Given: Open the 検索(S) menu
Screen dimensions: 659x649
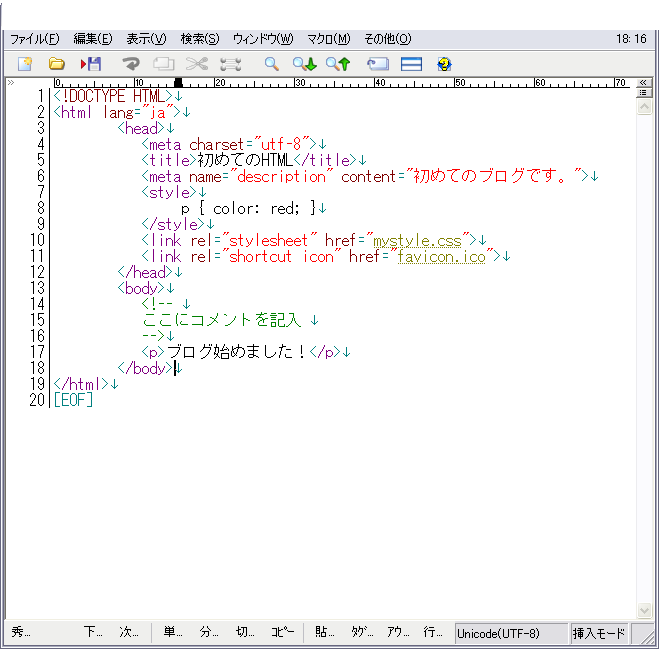Looking at the screenshot, I should tap(200, 39).
